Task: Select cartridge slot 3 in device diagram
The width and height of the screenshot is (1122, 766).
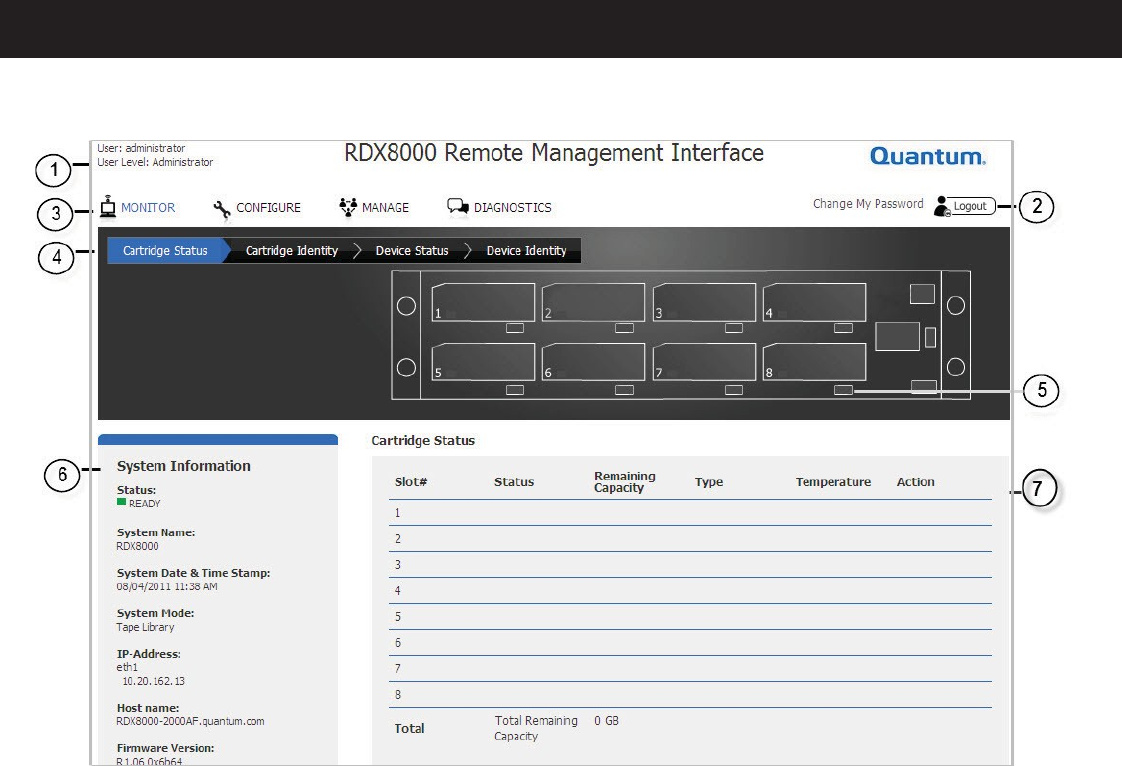Action: (704, 302)
